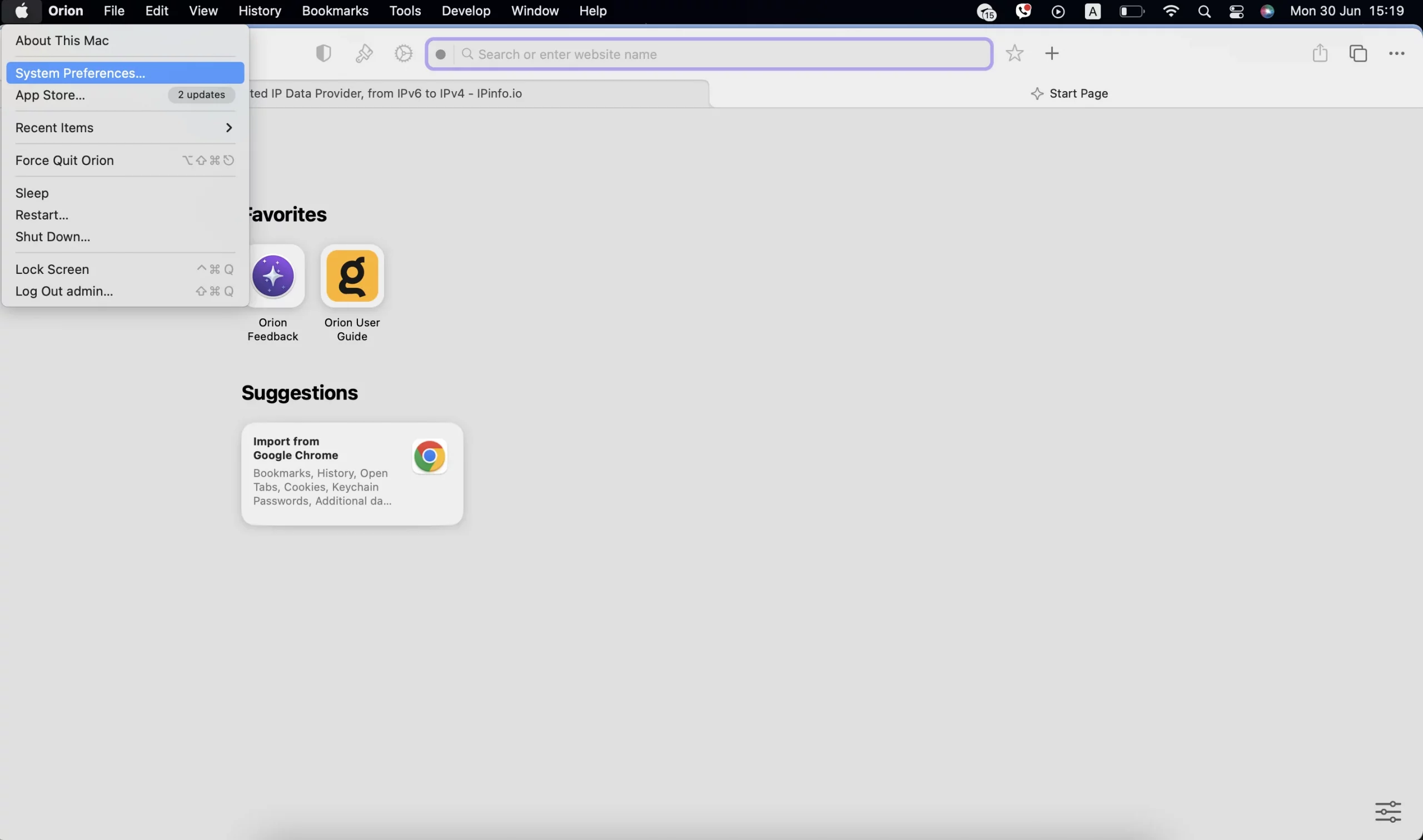1423x840 pixels.
Task: Select Log Out admin… entry
Action: pos(125,292)
